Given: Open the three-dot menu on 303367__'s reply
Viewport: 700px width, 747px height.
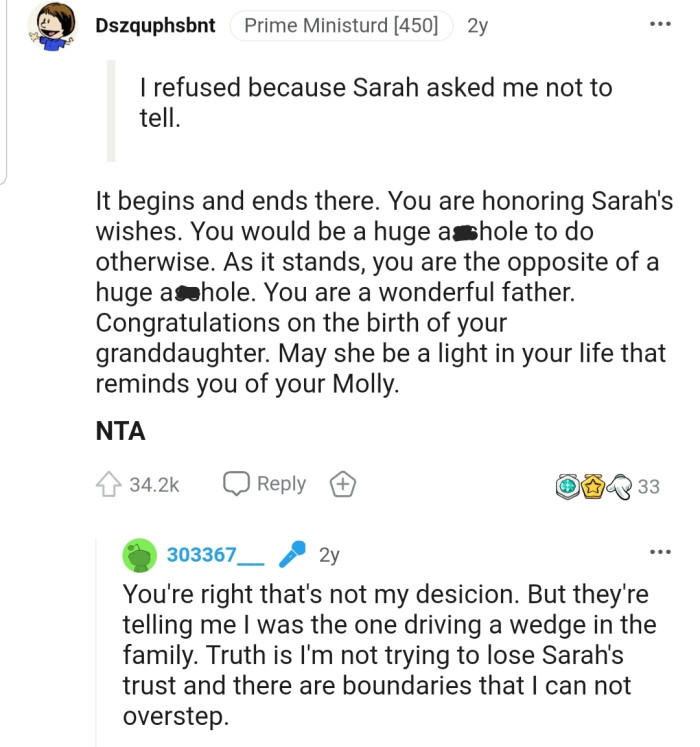Looking at the screenshot, I should point(659,552).
